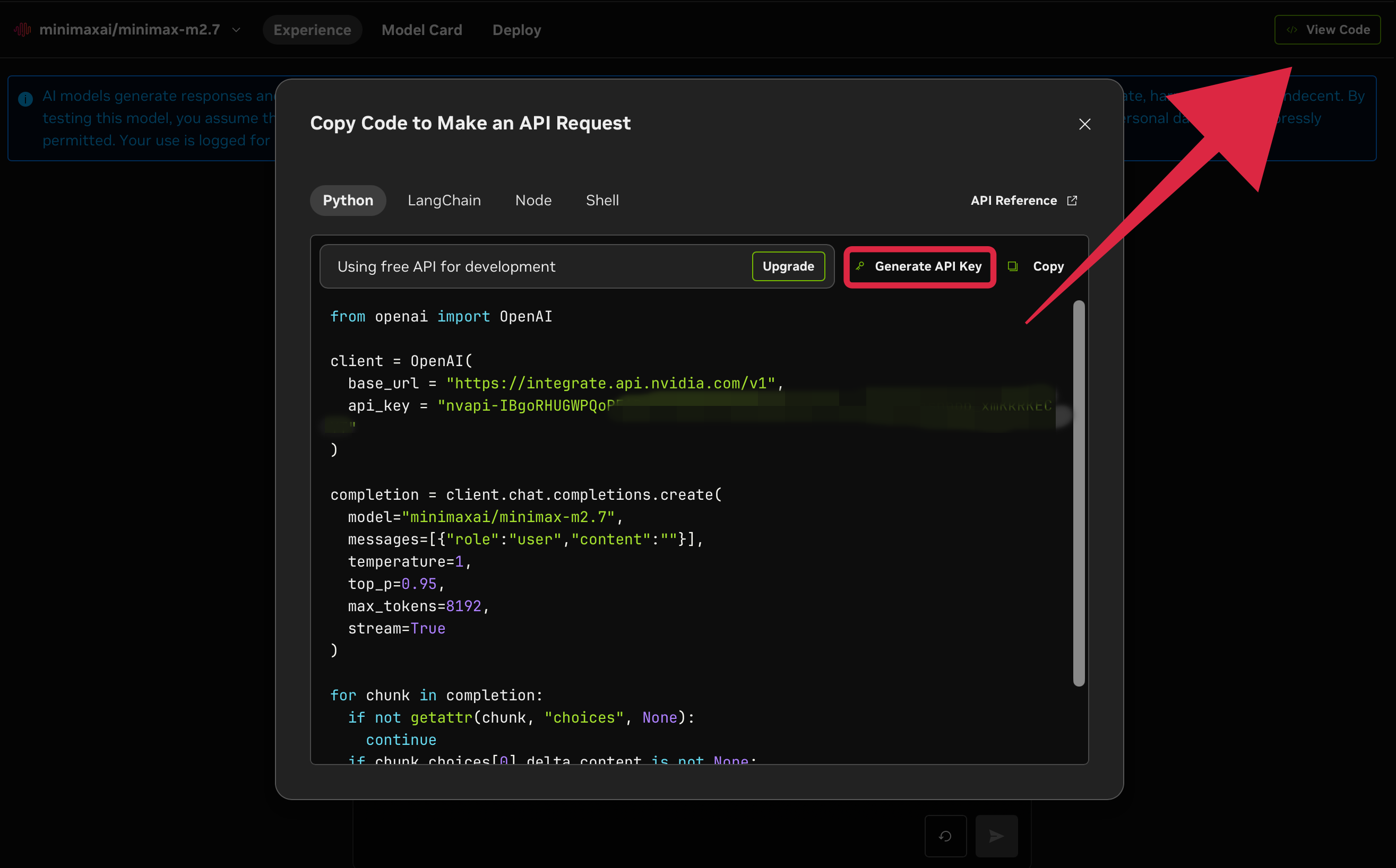Open the Deploy tab

(x=516, y=30)
